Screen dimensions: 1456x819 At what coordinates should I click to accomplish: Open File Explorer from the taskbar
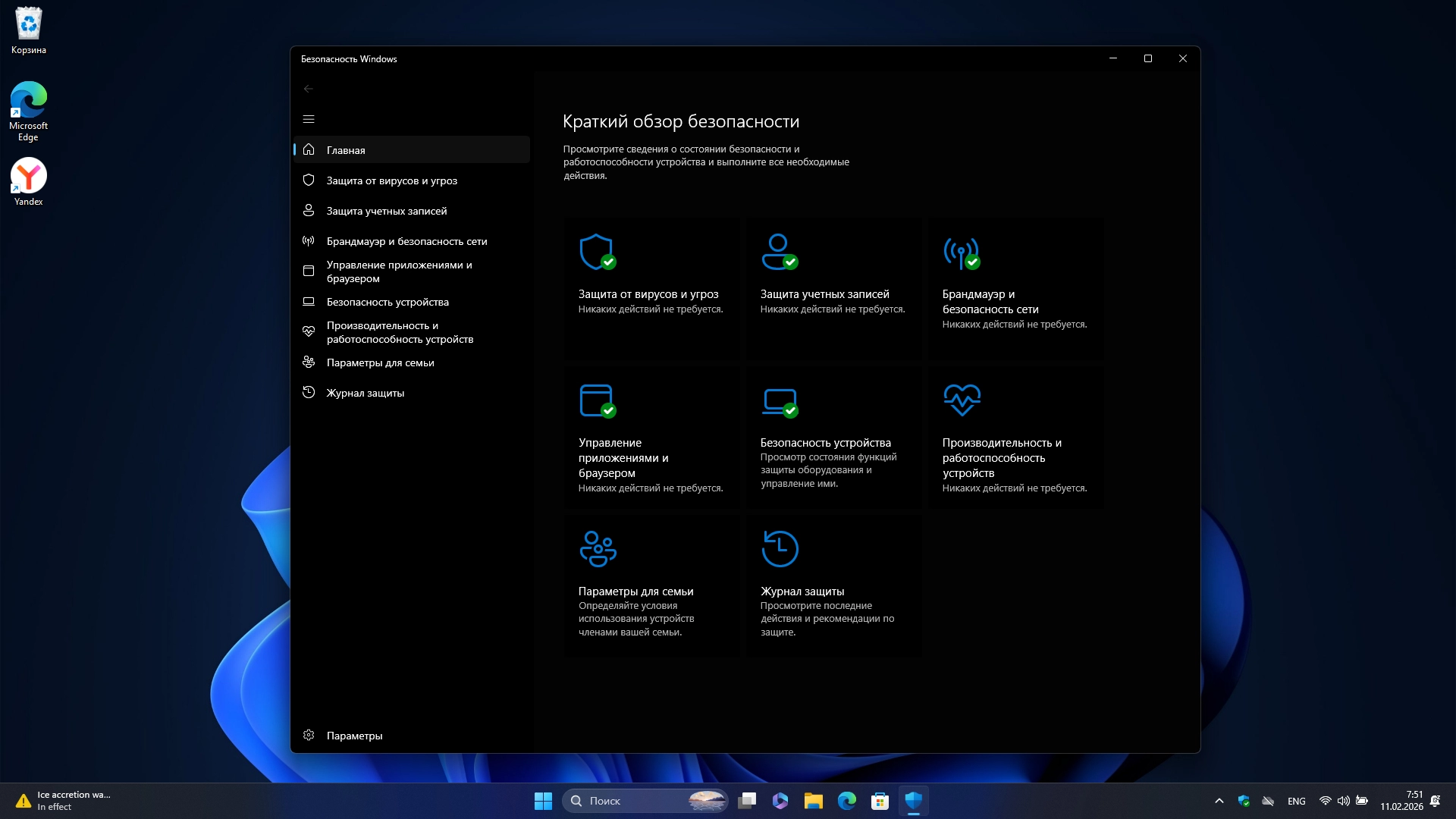point(813,801)
